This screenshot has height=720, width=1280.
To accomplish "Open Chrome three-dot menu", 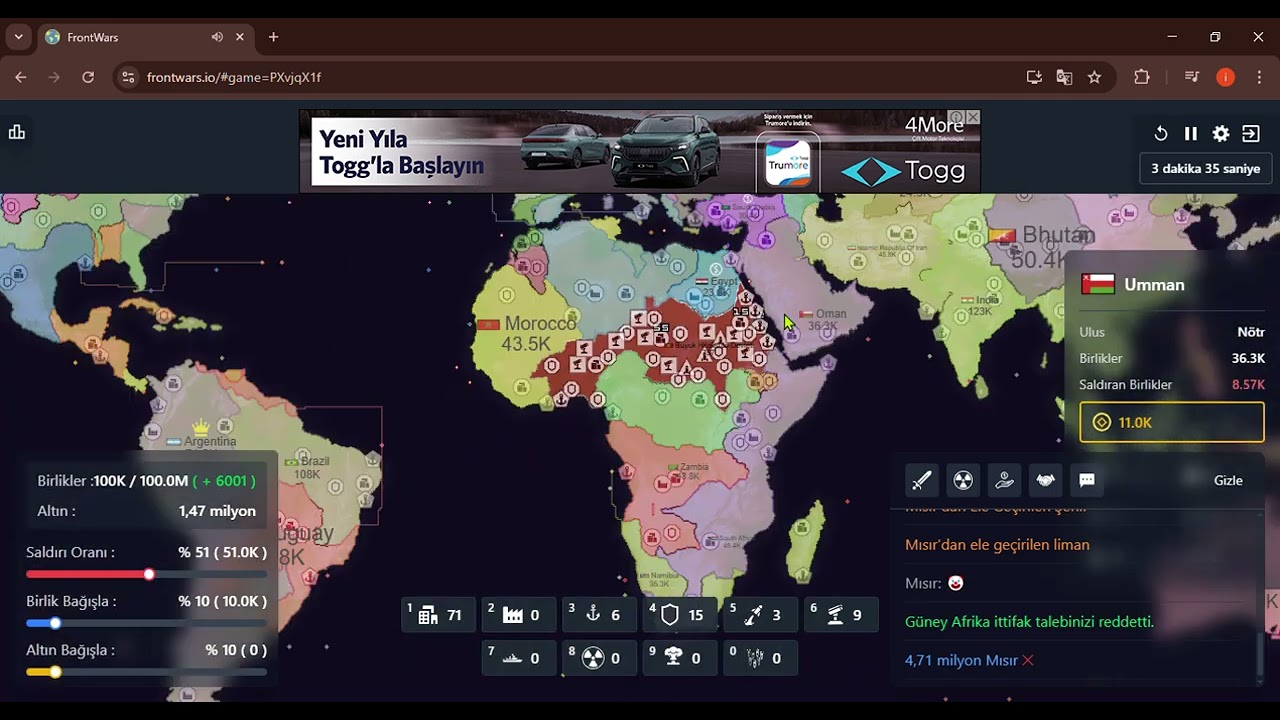I will (1259, 77).
